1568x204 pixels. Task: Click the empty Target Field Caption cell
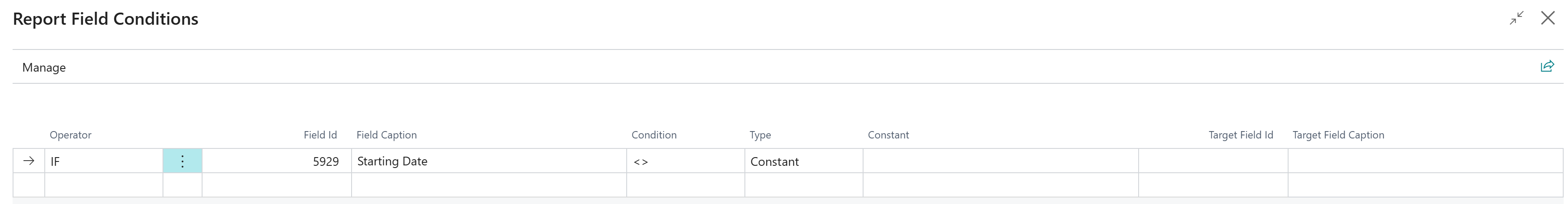tap(1424, 161)
